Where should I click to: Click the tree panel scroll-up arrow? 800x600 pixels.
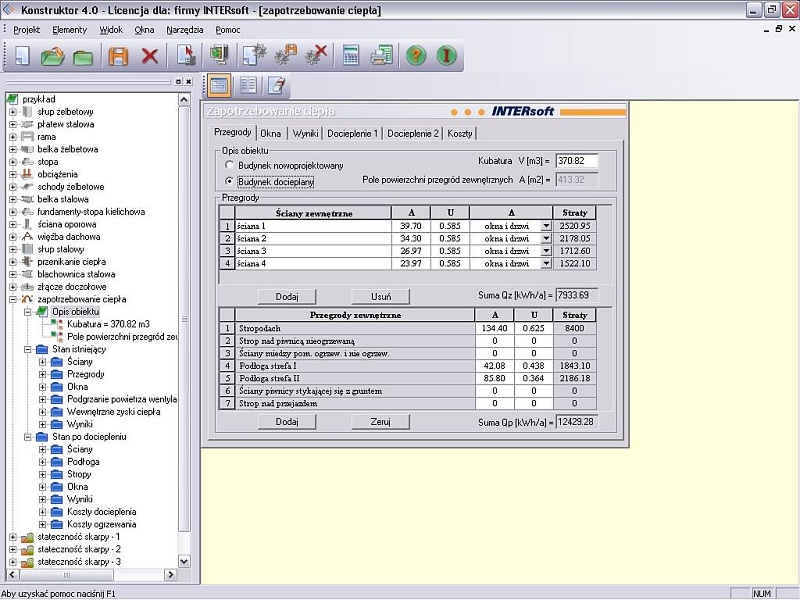(184, 99)
